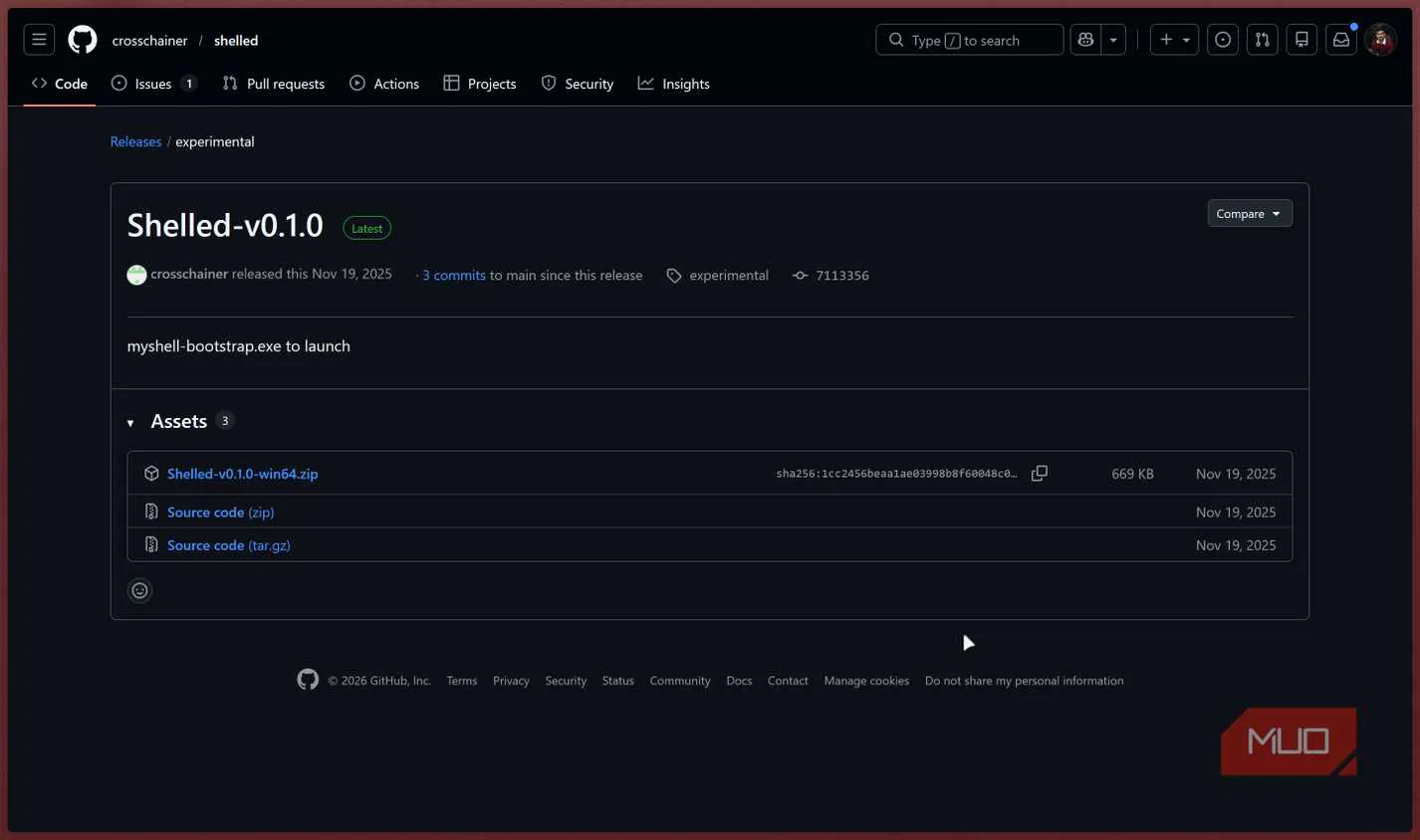The width and height of the screenshot is (1420, 840).
Task: Switch to the Projects tab
Action: tap(480, 84)
